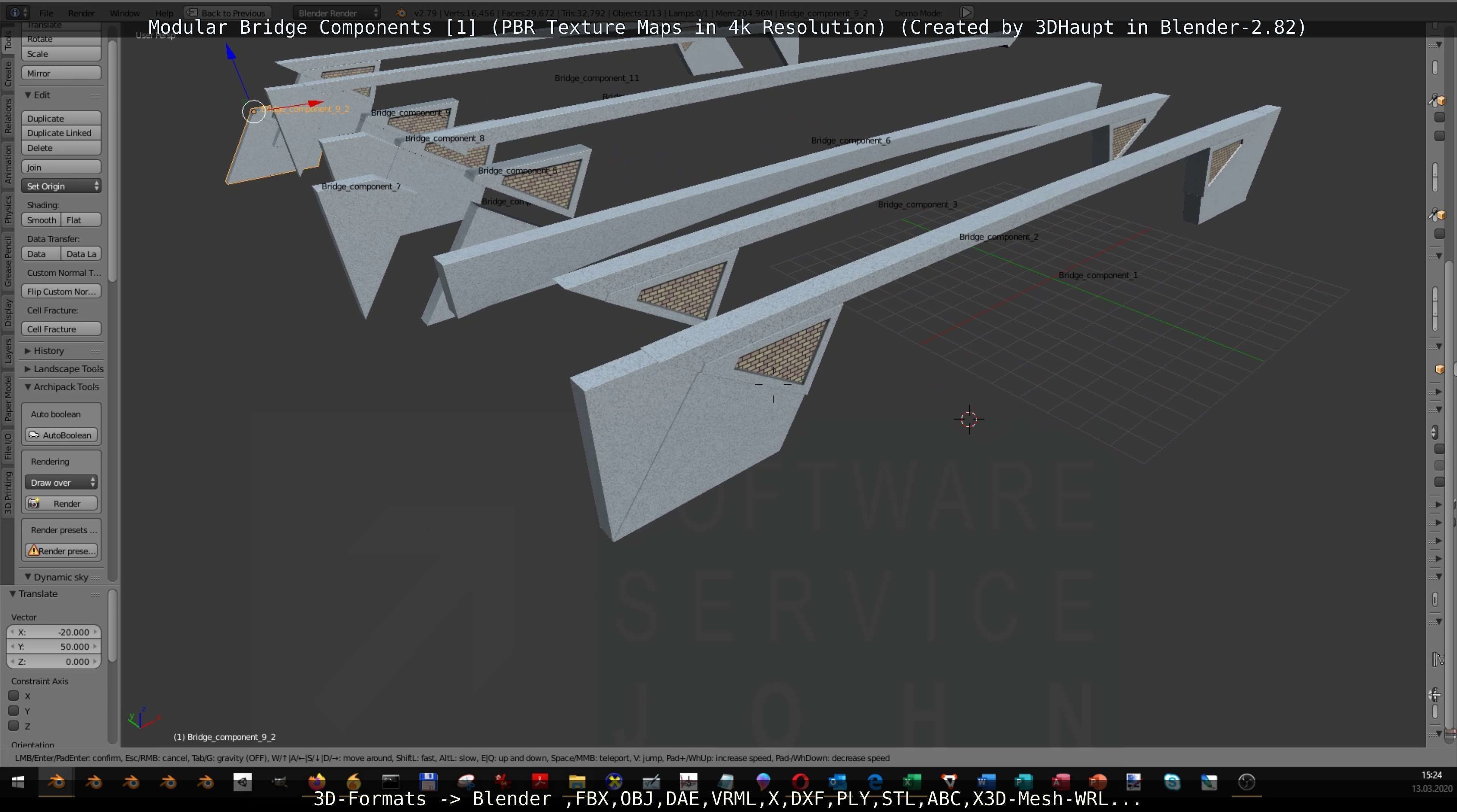The height and width of the screenshot is (812, 1457).
Task: Open Firefox from the taskbar
Action: [317, 782]
